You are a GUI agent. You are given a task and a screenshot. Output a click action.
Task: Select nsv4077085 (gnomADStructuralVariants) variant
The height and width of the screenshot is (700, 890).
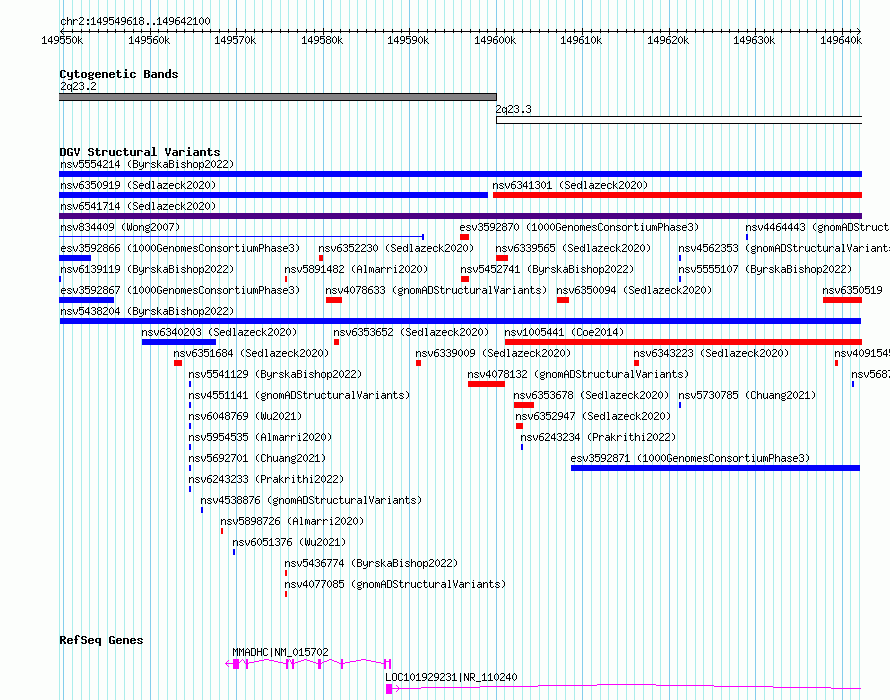click(x=395, y=585)
